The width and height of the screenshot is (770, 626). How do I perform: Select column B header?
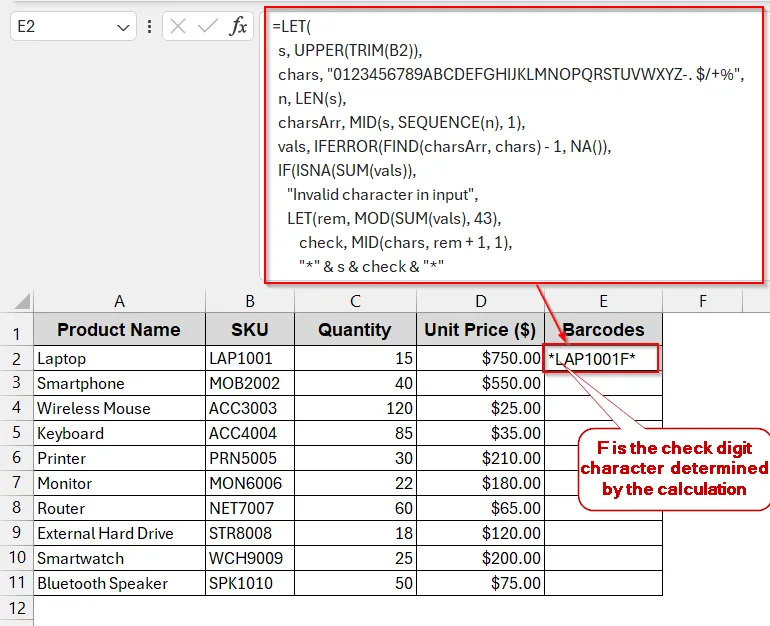point(250,301)
